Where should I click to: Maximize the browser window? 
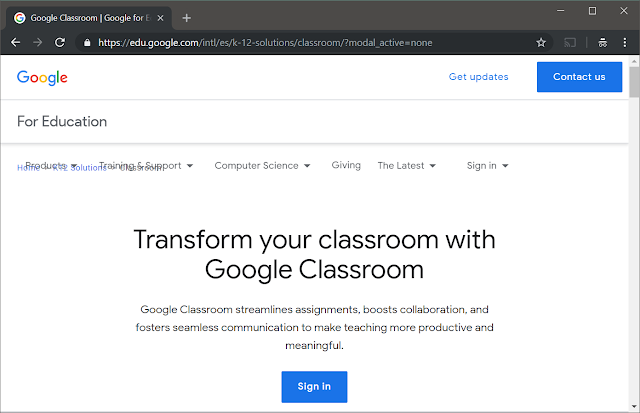click(x=592, y=11)
